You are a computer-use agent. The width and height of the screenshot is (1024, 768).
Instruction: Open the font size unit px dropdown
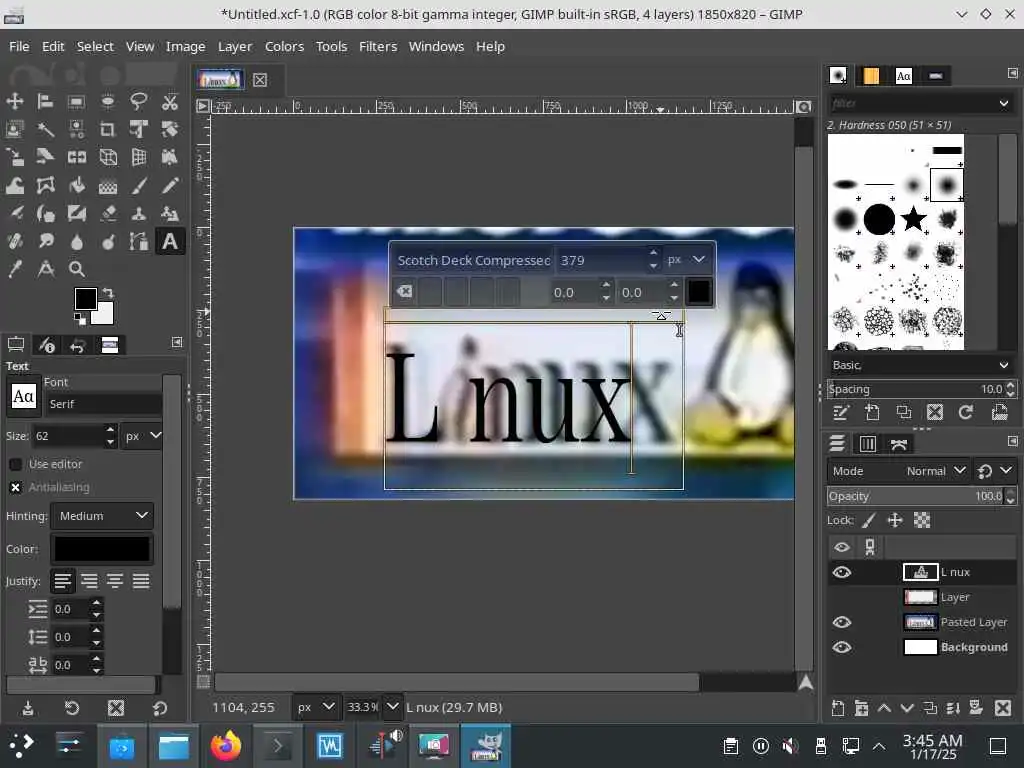142,436
